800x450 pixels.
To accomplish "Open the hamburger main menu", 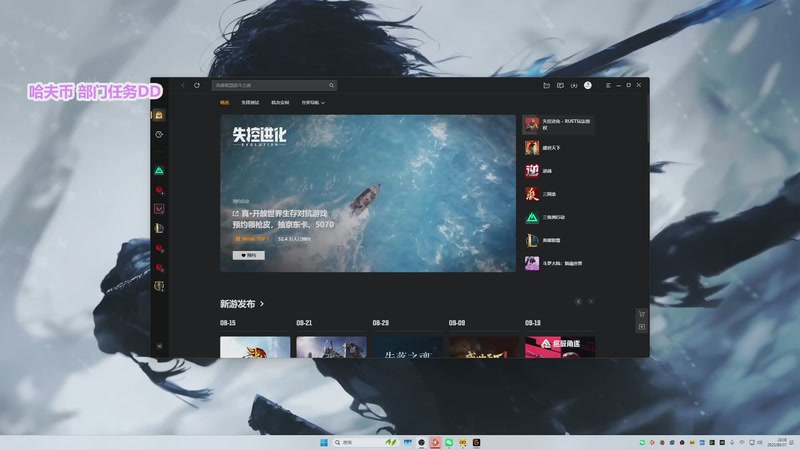I will (x=608, y=85).
